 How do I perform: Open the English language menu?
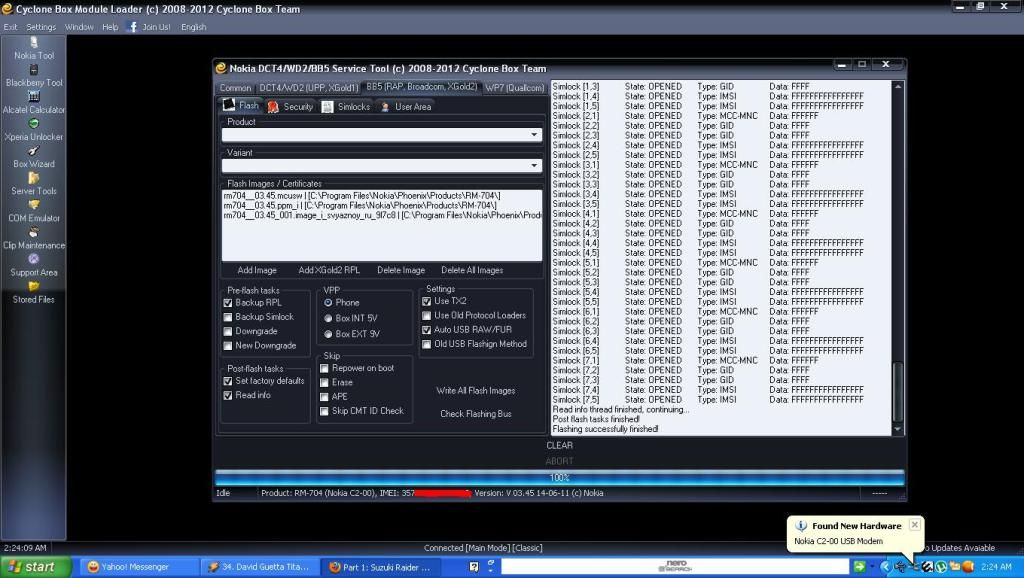193,27
